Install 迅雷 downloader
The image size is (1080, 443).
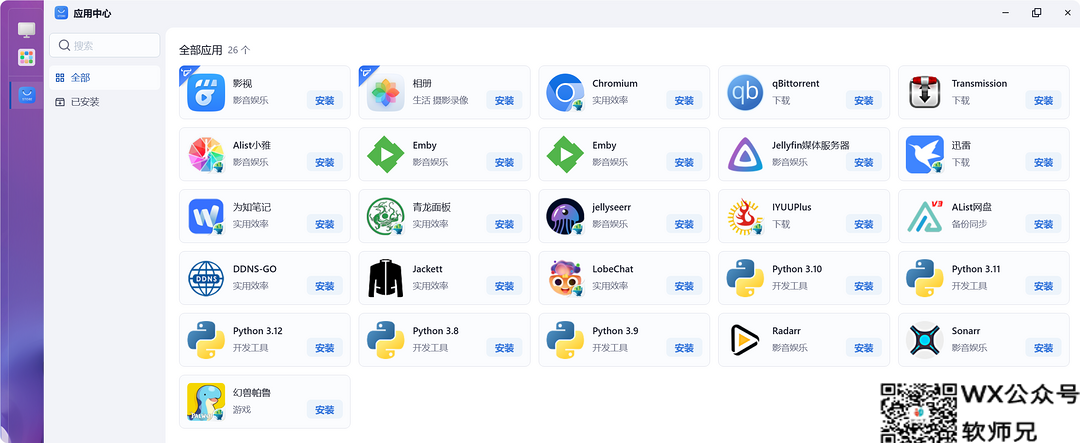[x=1043, y=163]
